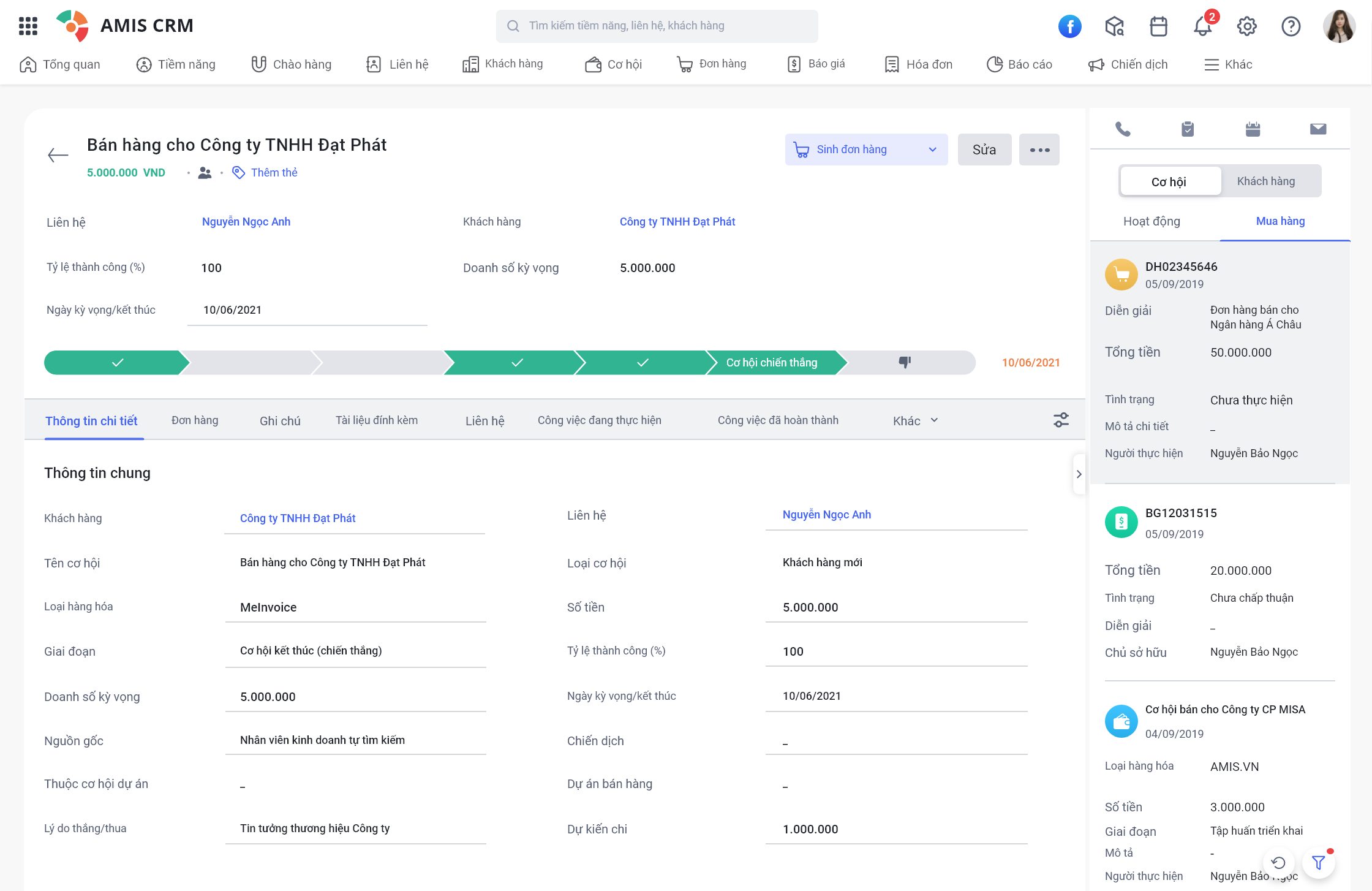This screenshot has height=891, width=1372.
Task: Click the notification bell icon with badge
Action: [x=1203, y=24]
